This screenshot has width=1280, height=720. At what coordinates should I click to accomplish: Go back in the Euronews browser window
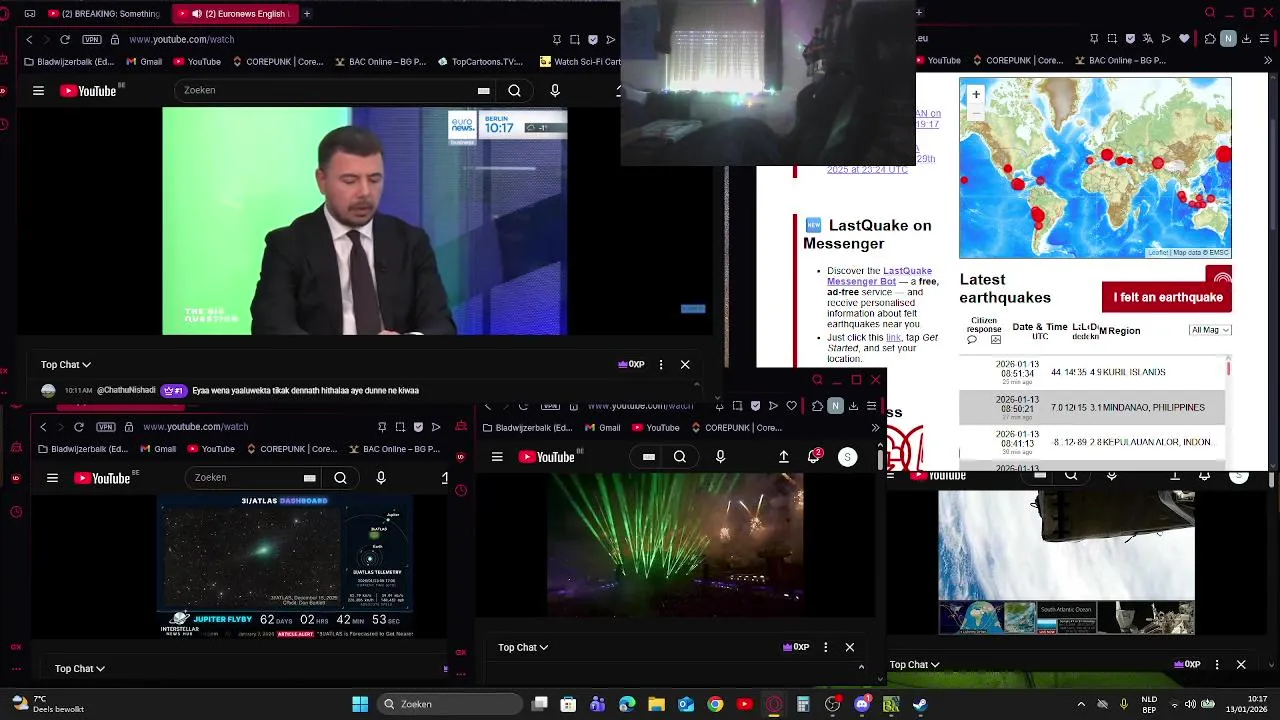click(x=29, y=40)
